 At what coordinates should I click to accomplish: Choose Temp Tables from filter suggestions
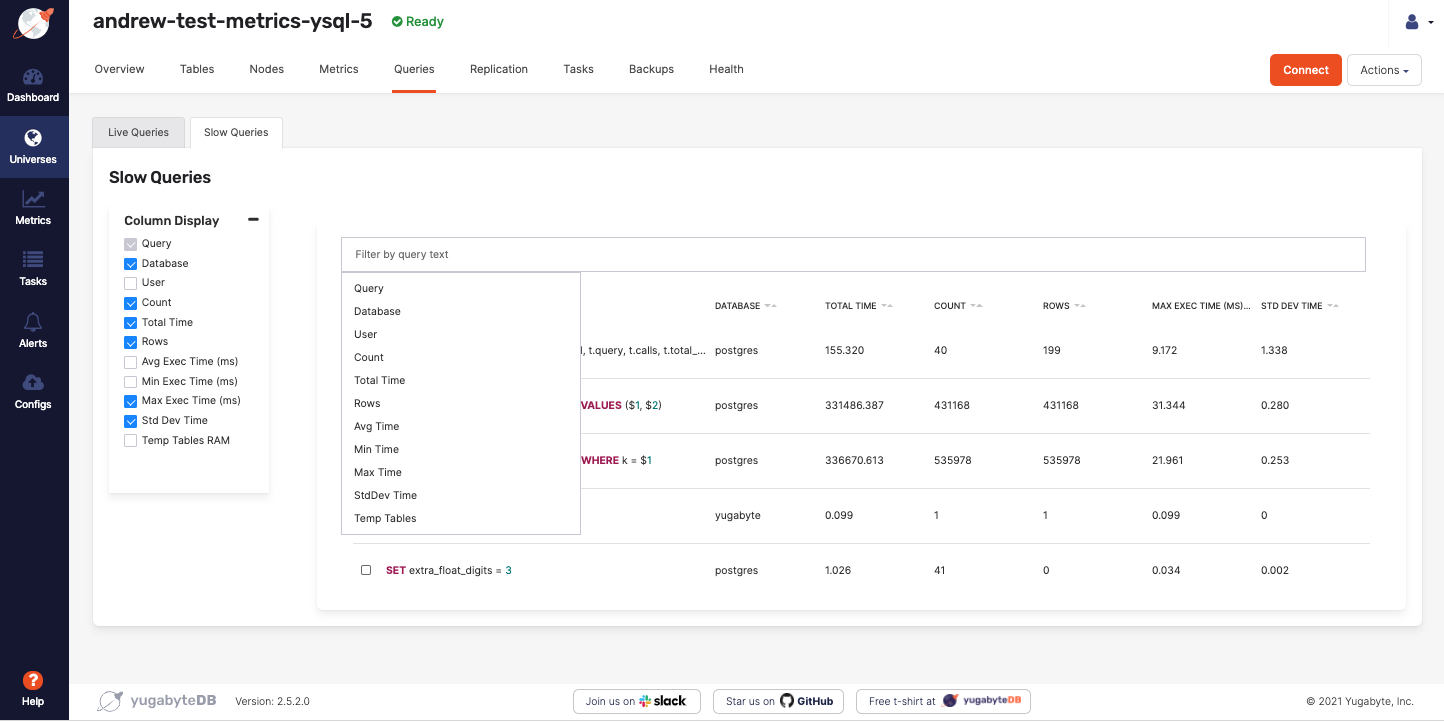coord(461,518)
